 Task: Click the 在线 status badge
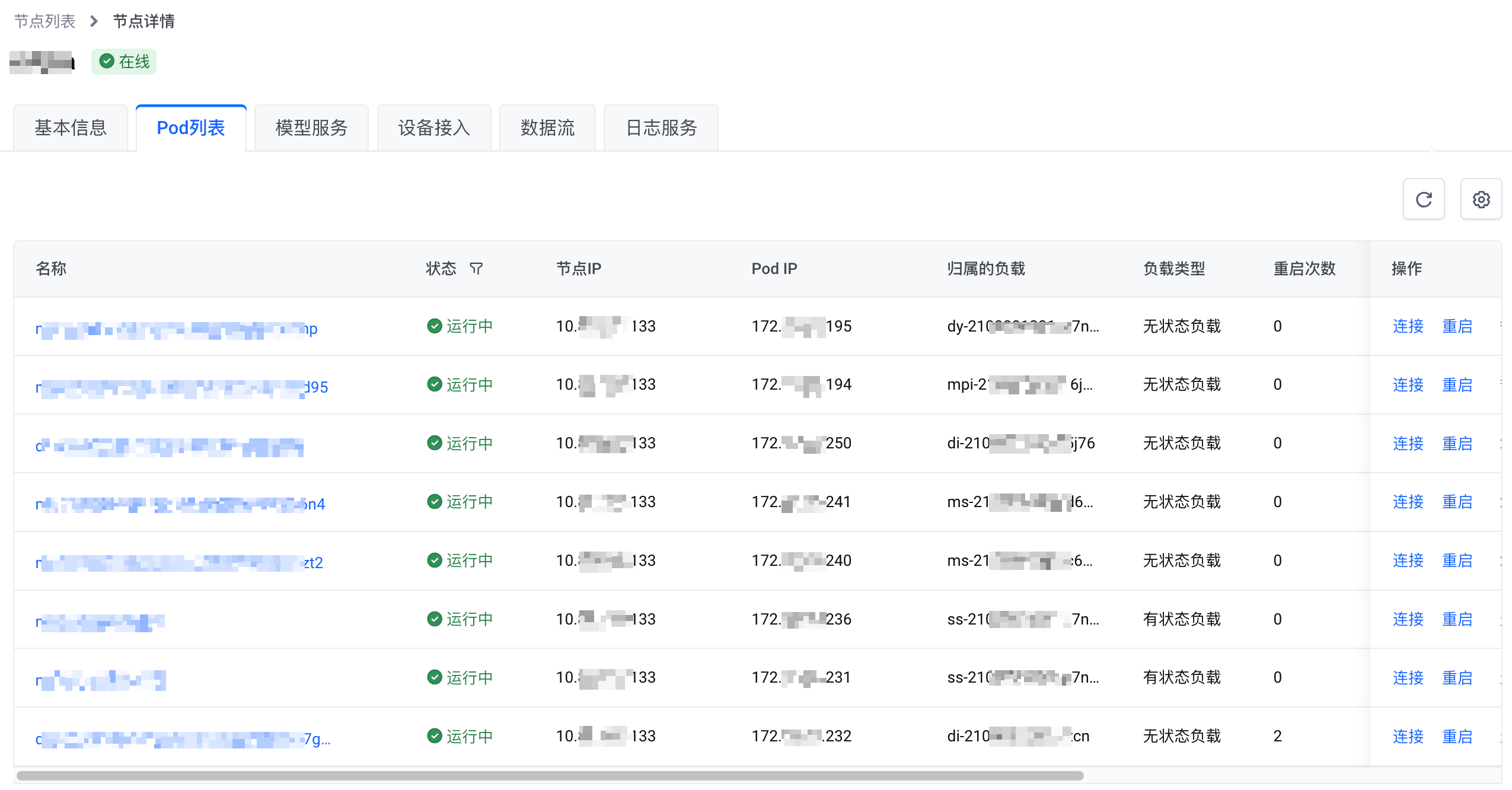[x=124, y=62]
